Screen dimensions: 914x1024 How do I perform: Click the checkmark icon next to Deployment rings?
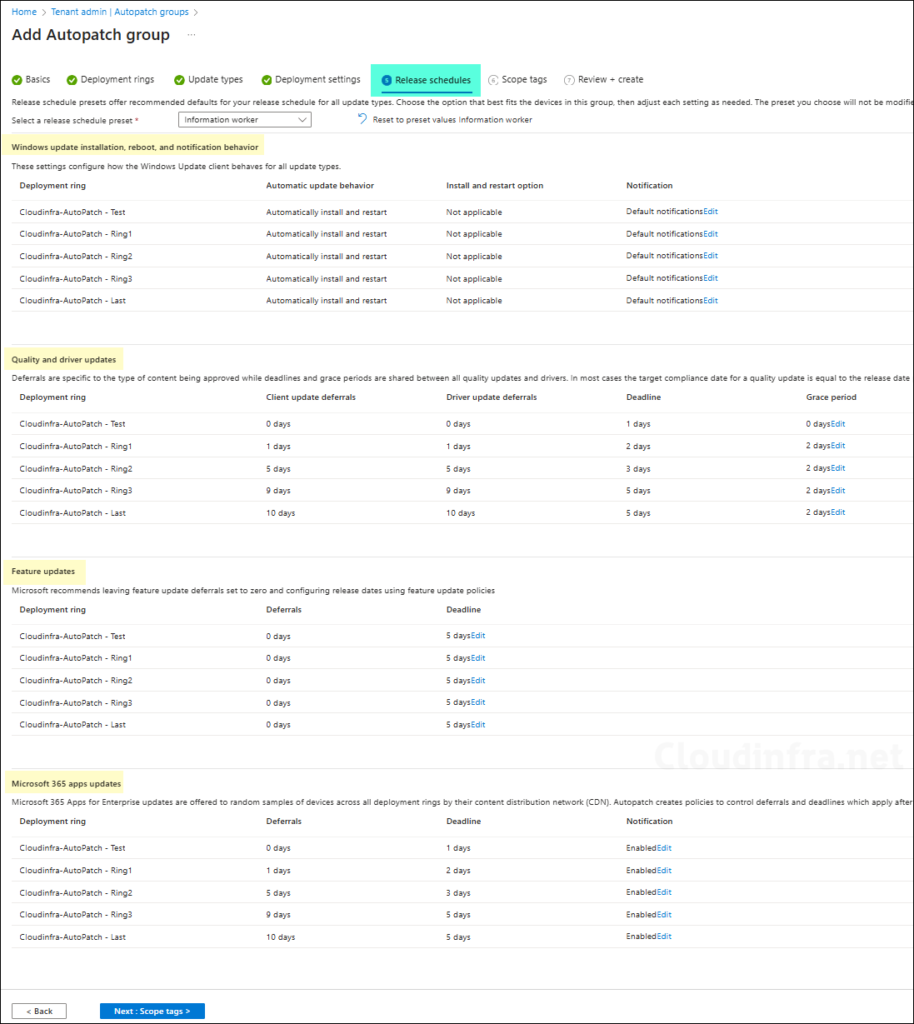(72, 80)
